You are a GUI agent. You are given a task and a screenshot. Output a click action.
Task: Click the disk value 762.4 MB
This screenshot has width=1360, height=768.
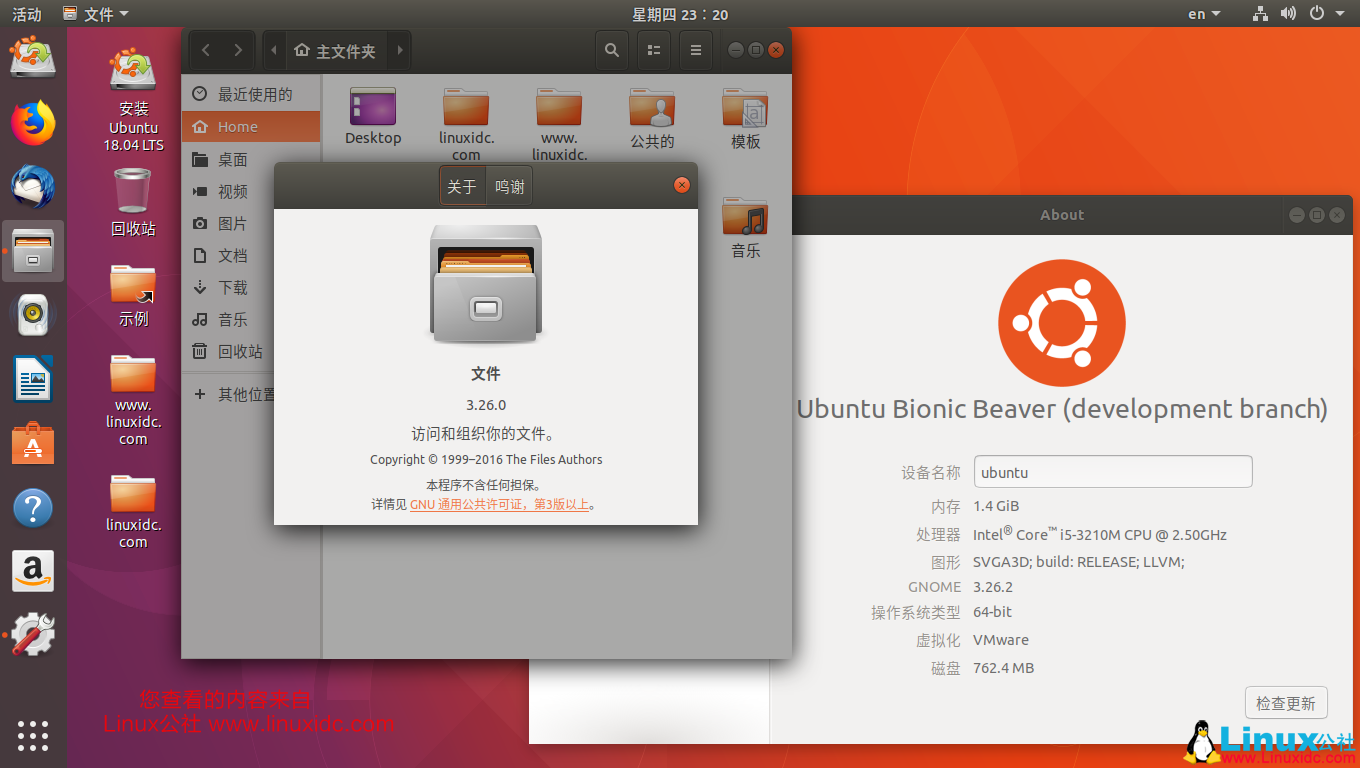pyautogui.click(x=1004, y=668)
